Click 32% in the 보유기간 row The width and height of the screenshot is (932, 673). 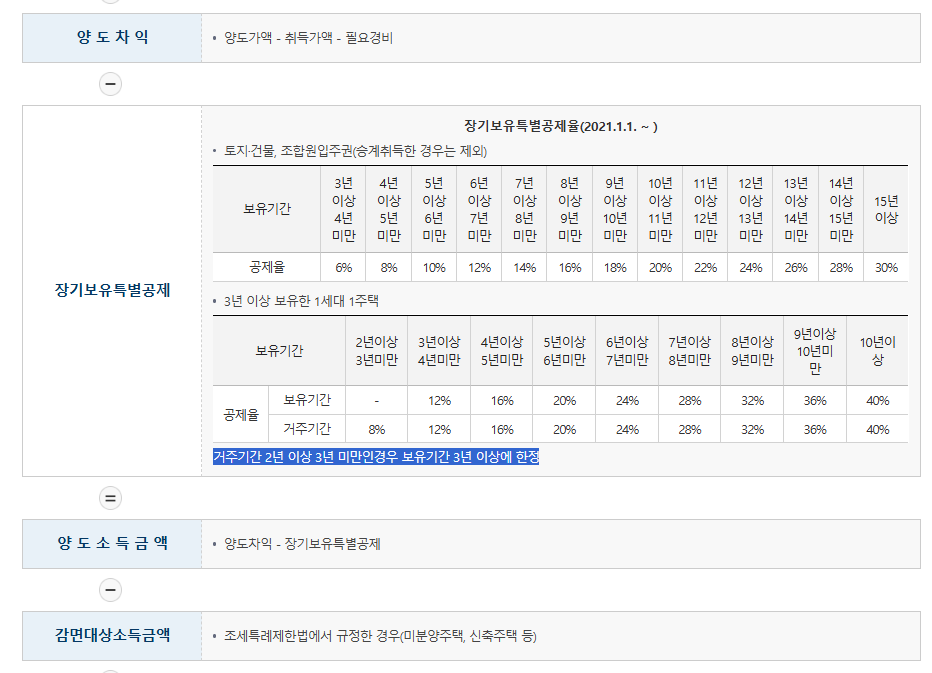pyautogui.click(x=752, y=401)
